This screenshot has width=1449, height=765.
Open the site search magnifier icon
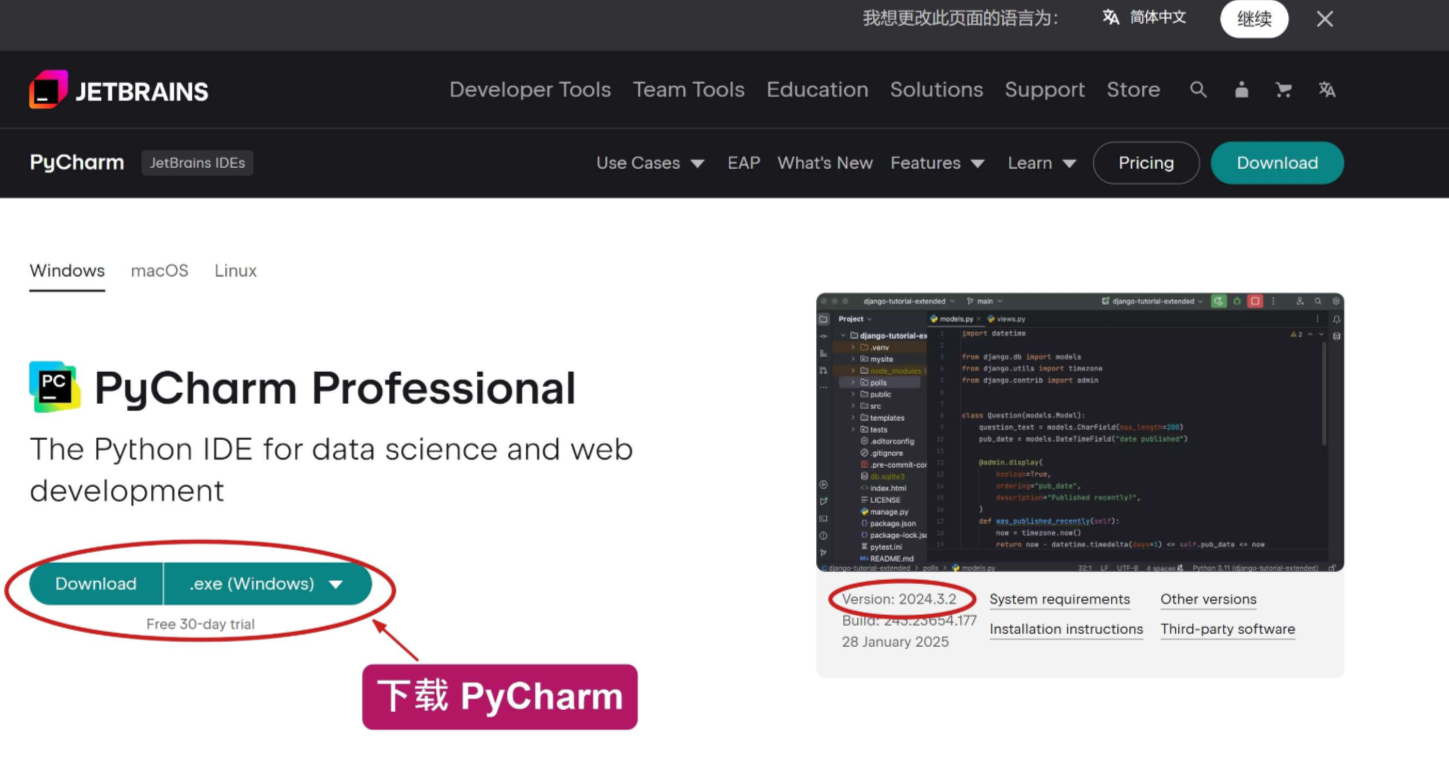pos(1198,90)
